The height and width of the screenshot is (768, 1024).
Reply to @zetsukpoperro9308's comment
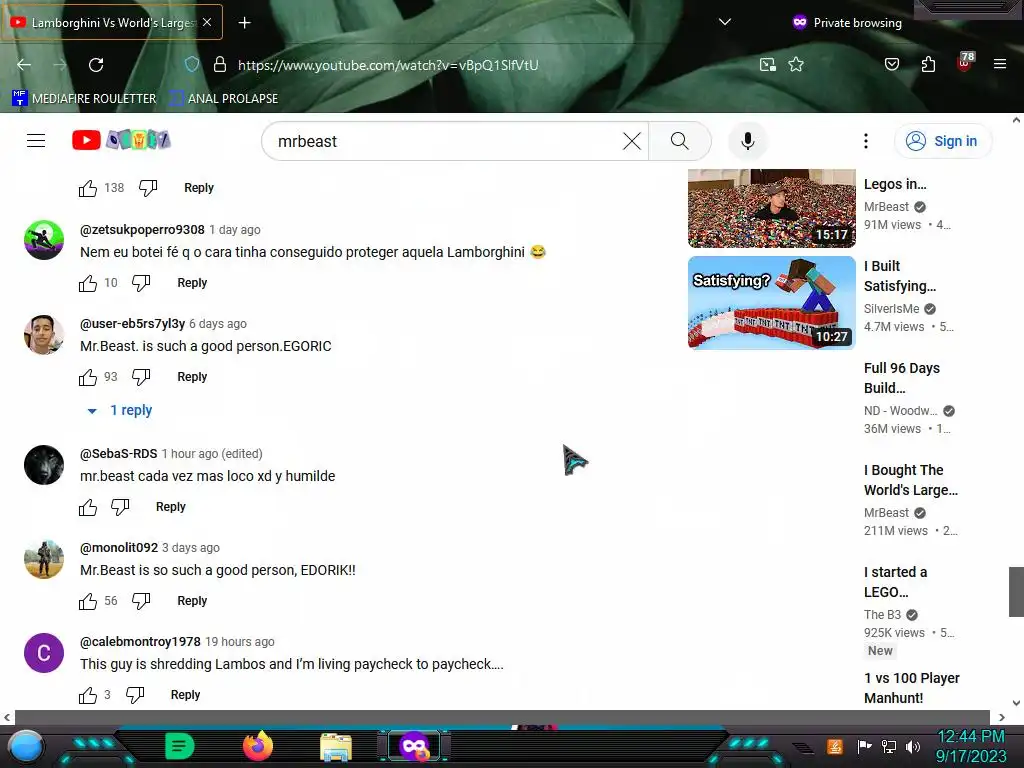pos(192,283)
